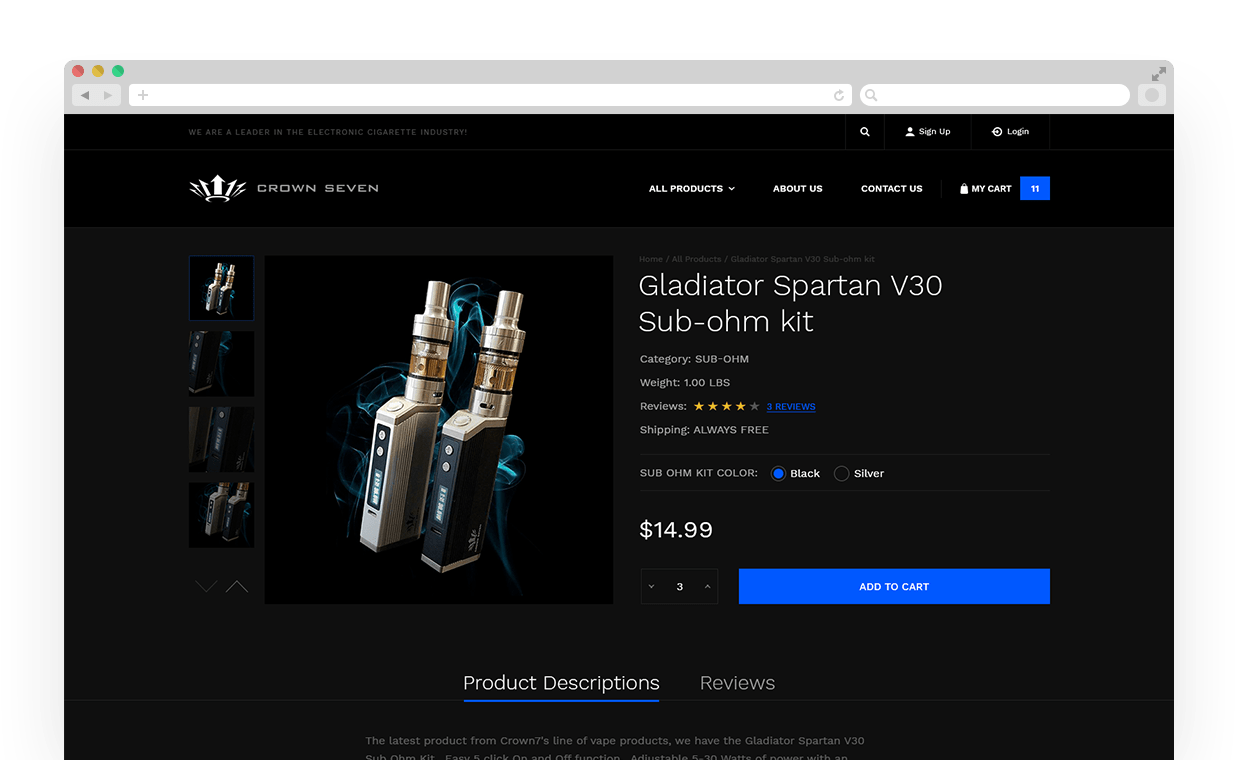
Task: Expand the All Products dropdown menu
Action: [692, 188]
